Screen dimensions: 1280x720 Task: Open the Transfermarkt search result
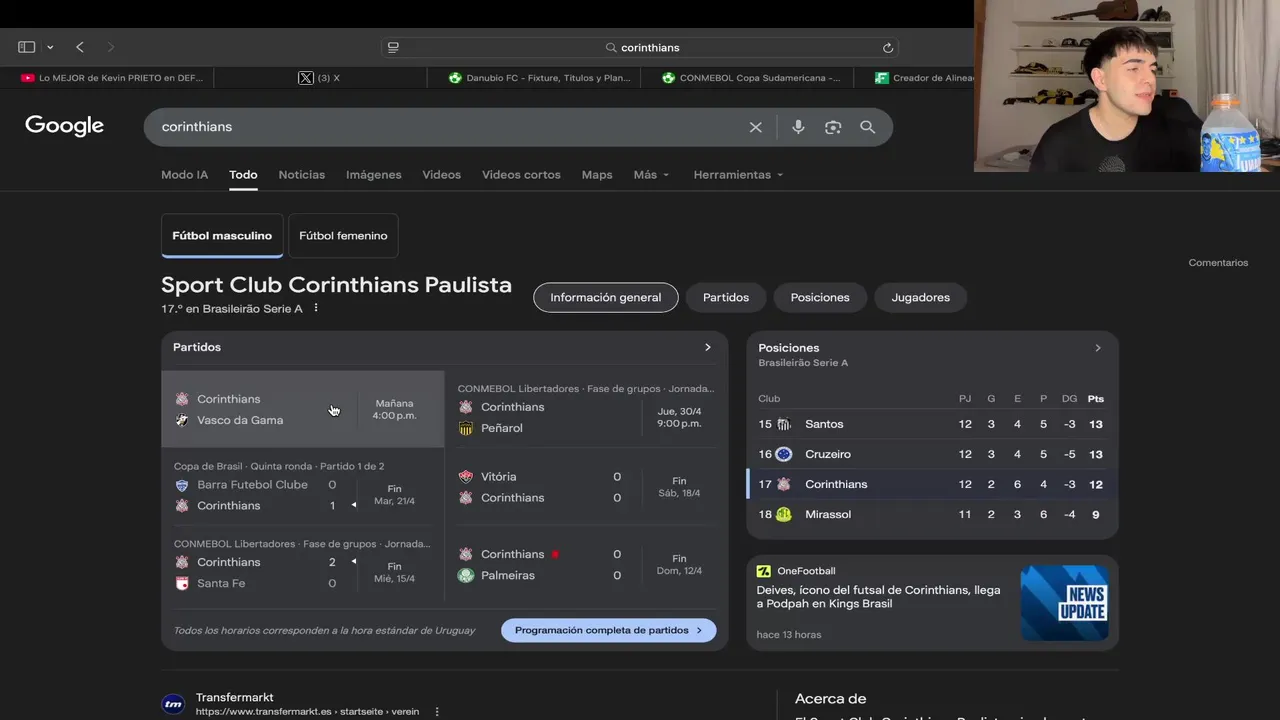235,697
